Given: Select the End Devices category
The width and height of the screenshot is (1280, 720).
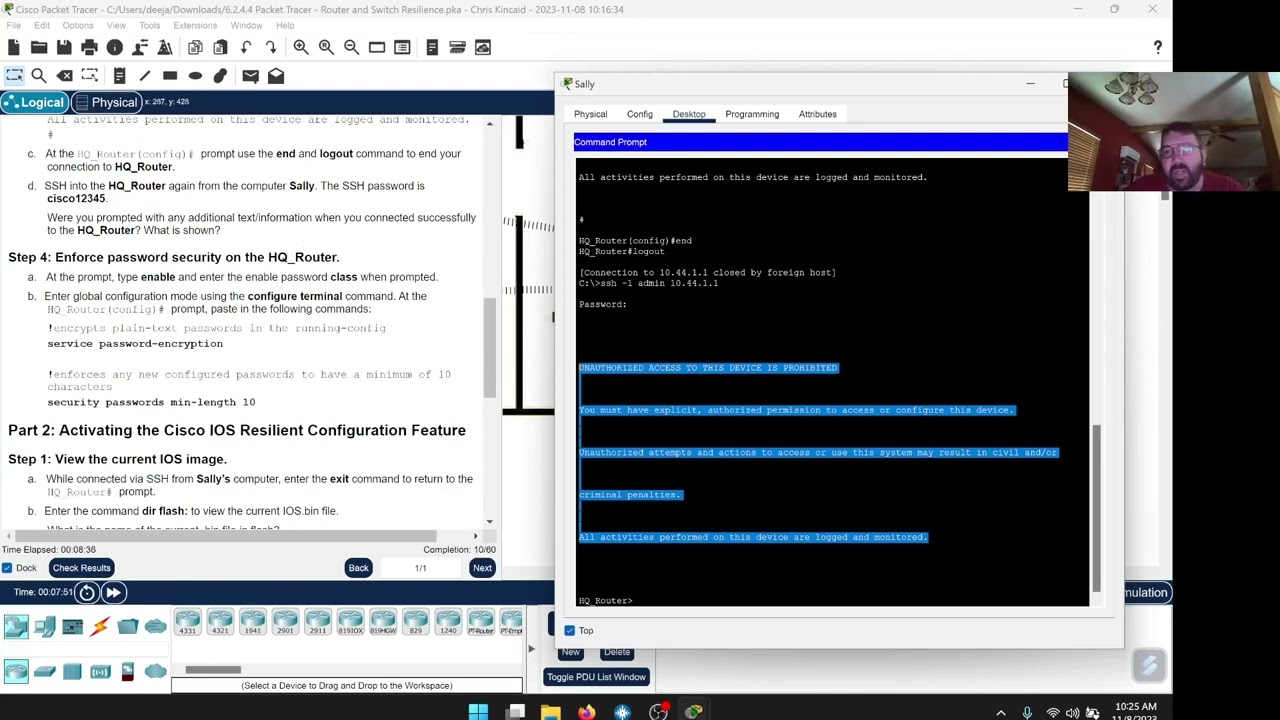Looking at the screenshot, I should pos(44,627).
